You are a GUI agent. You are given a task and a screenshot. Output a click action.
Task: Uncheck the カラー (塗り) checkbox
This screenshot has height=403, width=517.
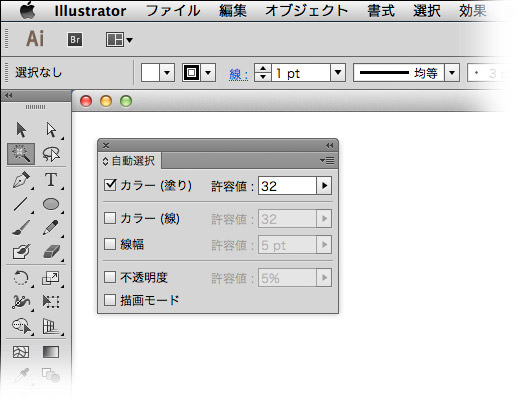(110, 185)
